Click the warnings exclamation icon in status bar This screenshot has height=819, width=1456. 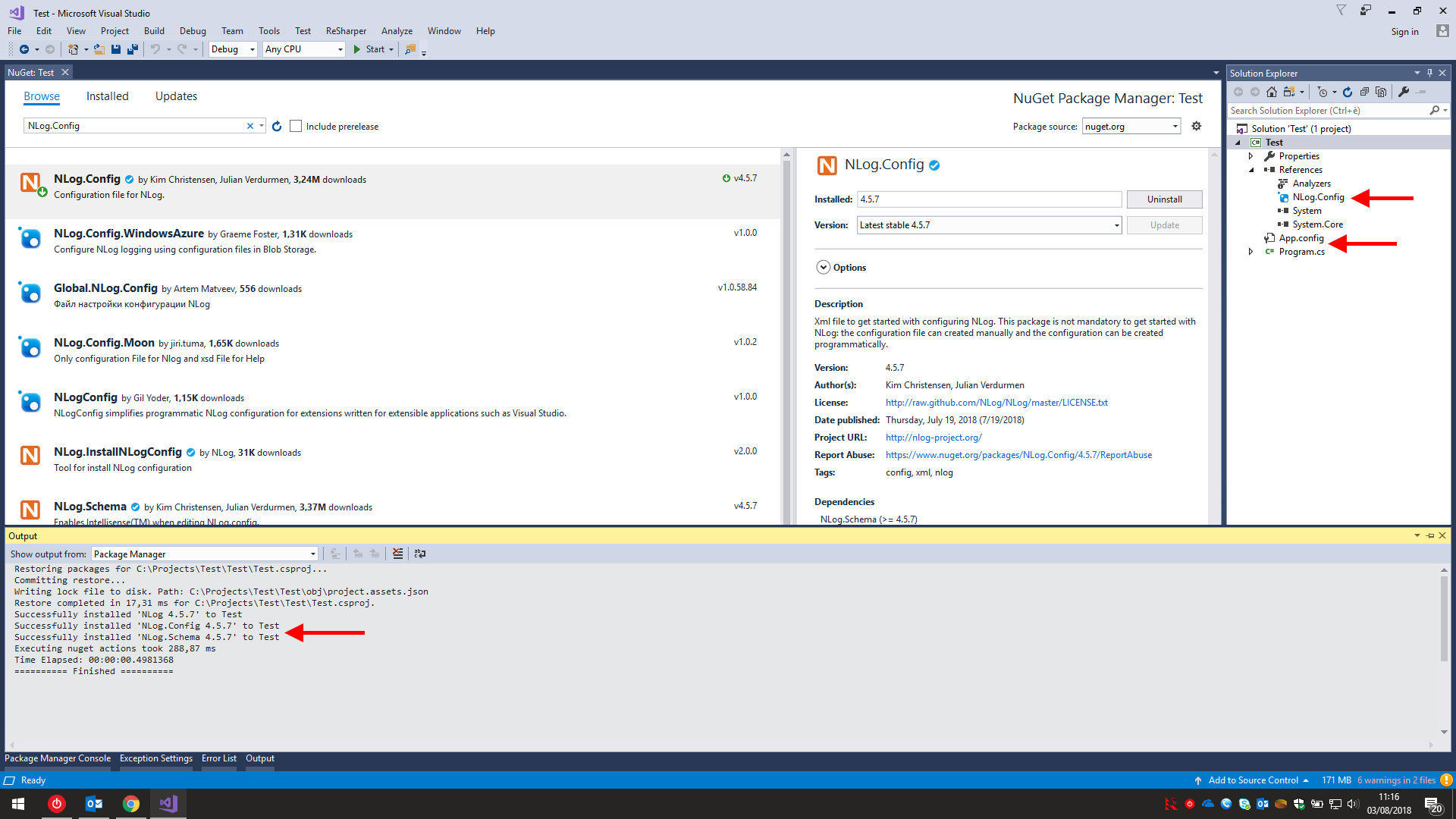(1446, 780)
